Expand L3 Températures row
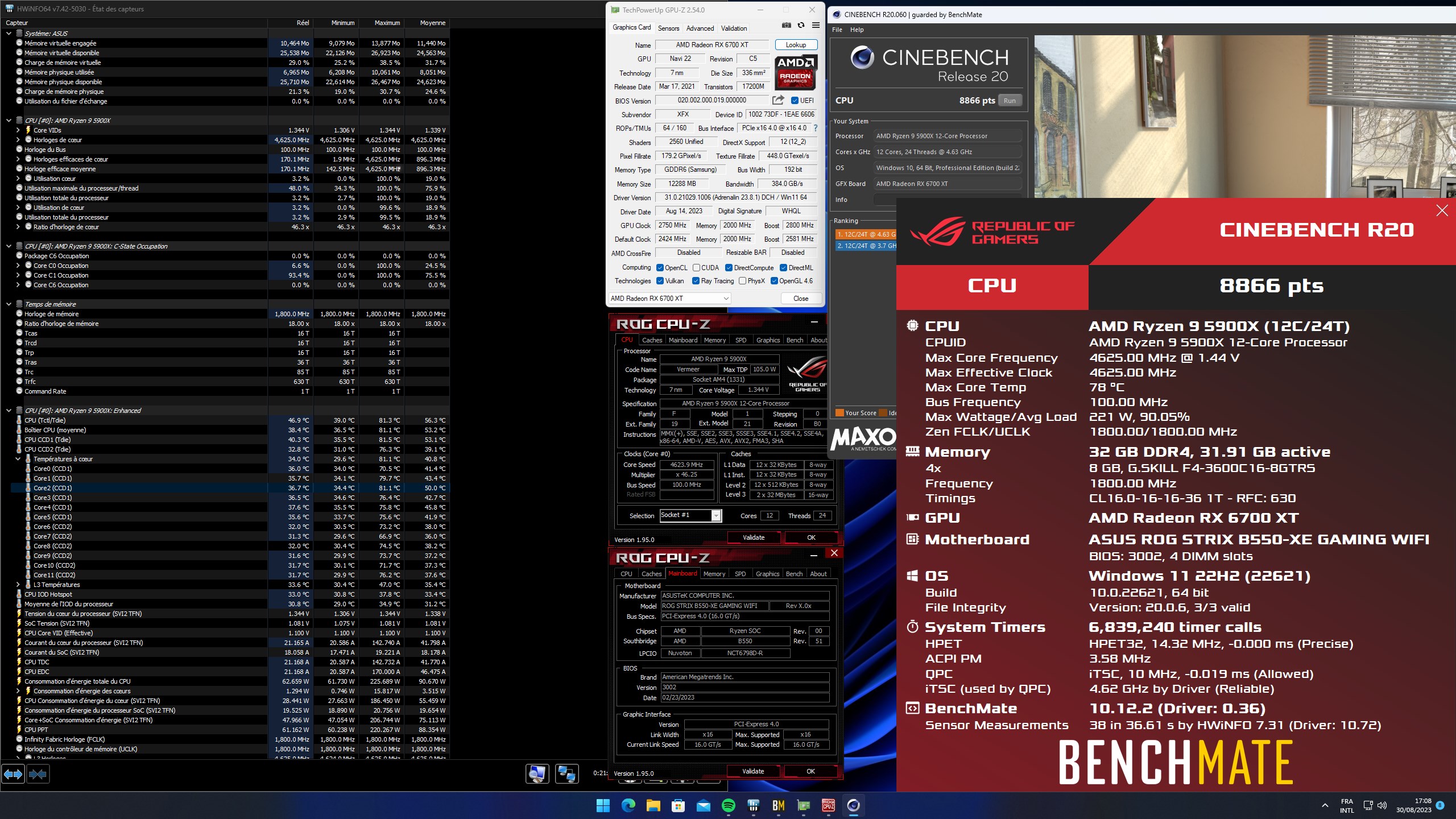 pyautogui.click(x=18, y=585)
